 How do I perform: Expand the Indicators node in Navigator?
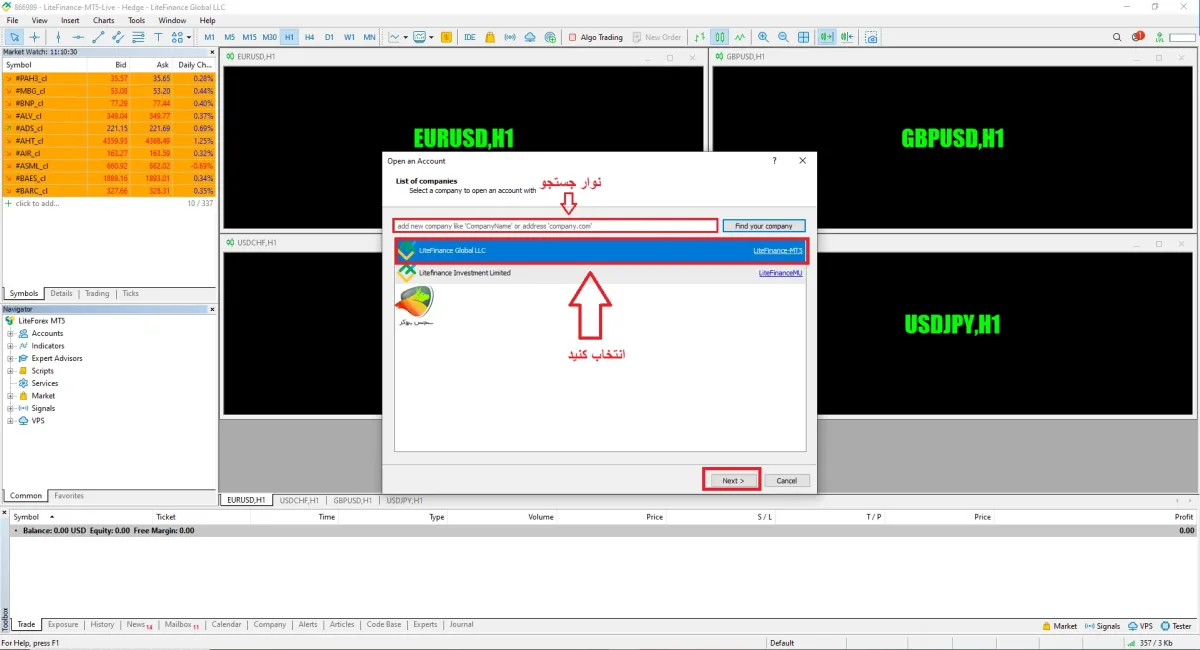pyautogui.click(x=10, y=346)
